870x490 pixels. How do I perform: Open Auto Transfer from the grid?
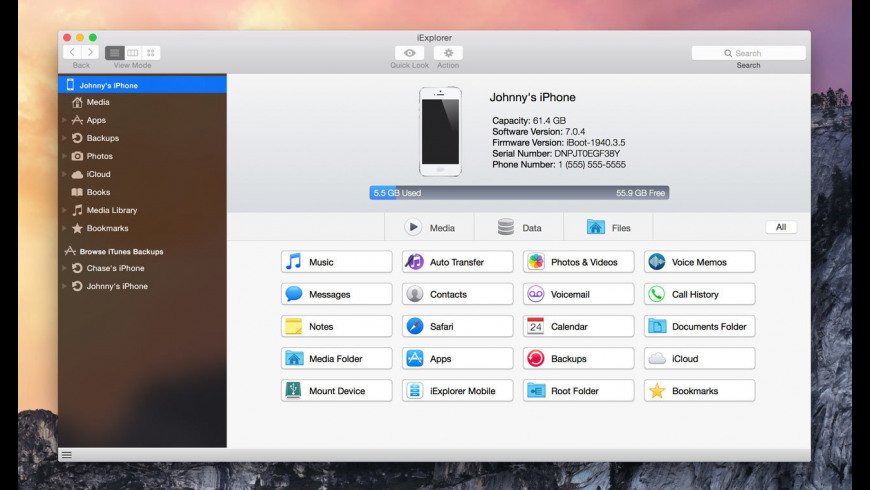pos(457,262)
